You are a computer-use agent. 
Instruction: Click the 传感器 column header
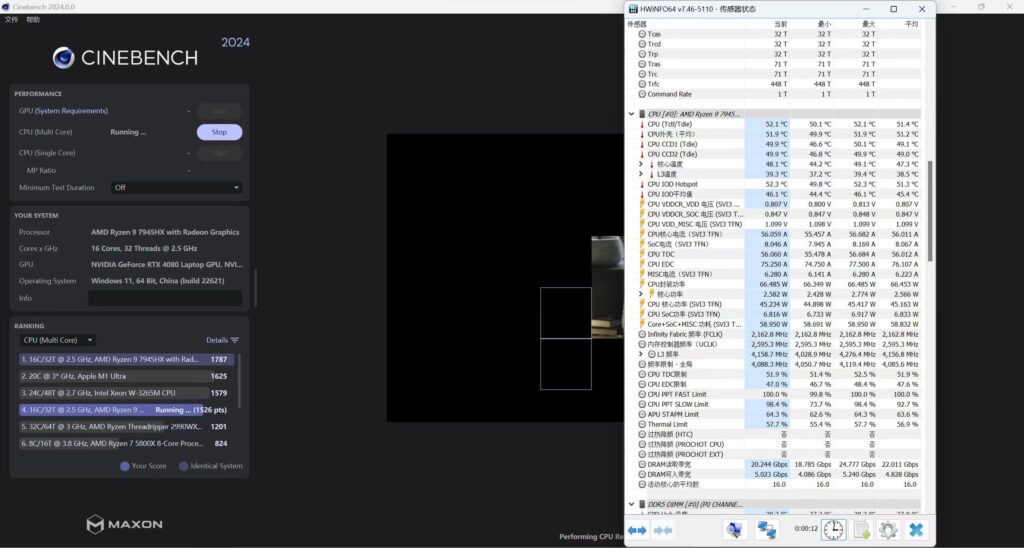tap(636, 24)
